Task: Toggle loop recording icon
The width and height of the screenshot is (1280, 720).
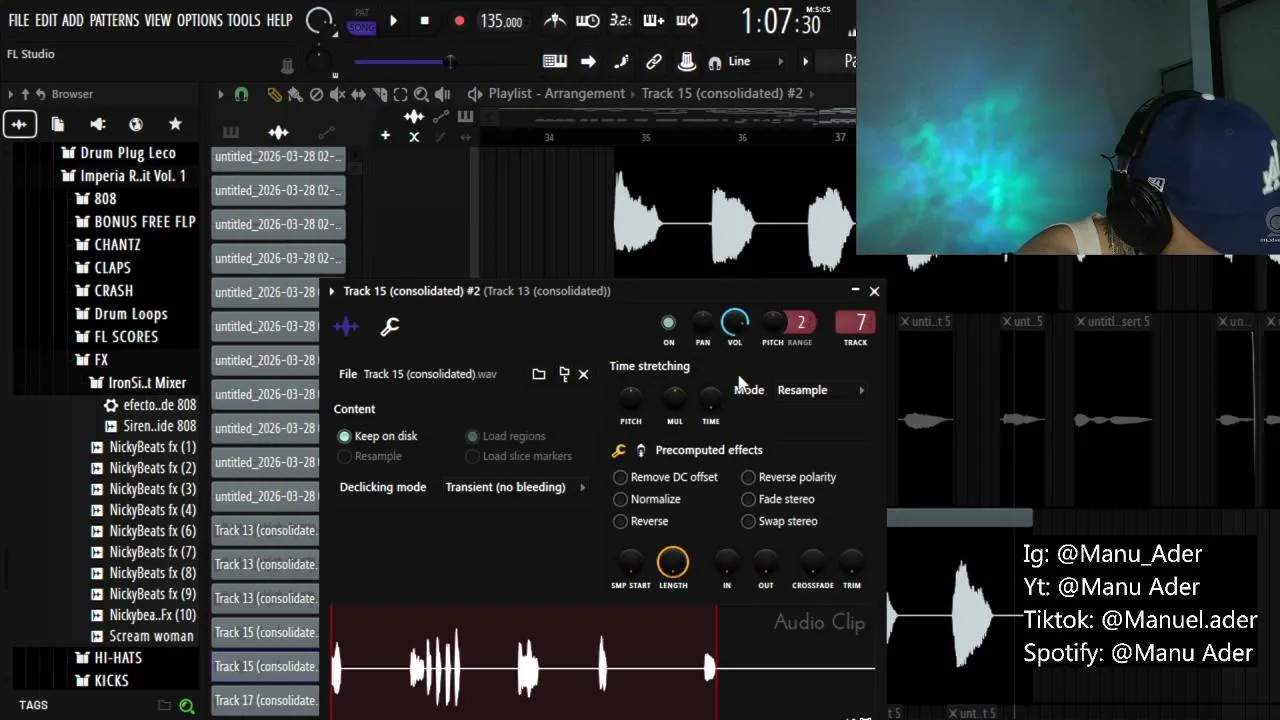Action: click(687, 20)
